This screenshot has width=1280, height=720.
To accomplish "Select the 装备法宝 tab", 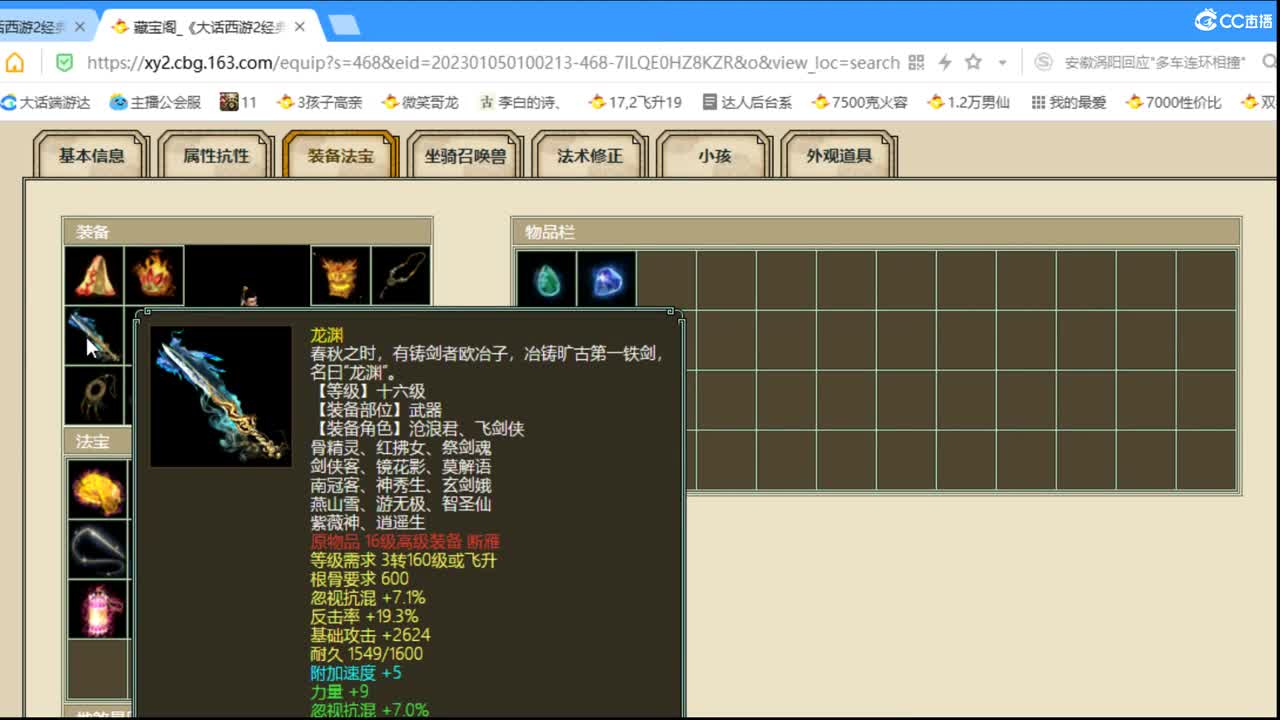I will [x=340, y=155].
